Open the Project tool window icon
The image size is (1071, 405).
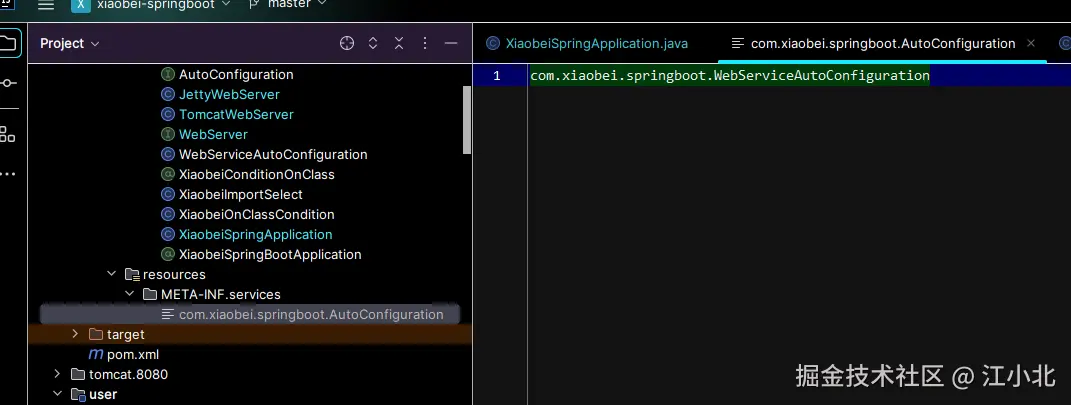pos(8,43)
